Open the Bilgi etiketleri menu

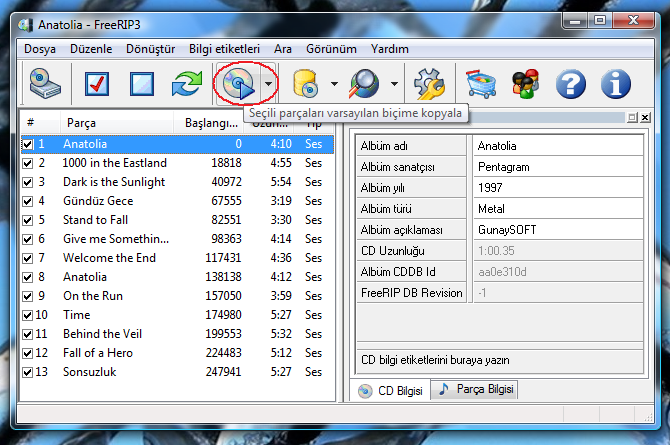click(x=224, y=49)
